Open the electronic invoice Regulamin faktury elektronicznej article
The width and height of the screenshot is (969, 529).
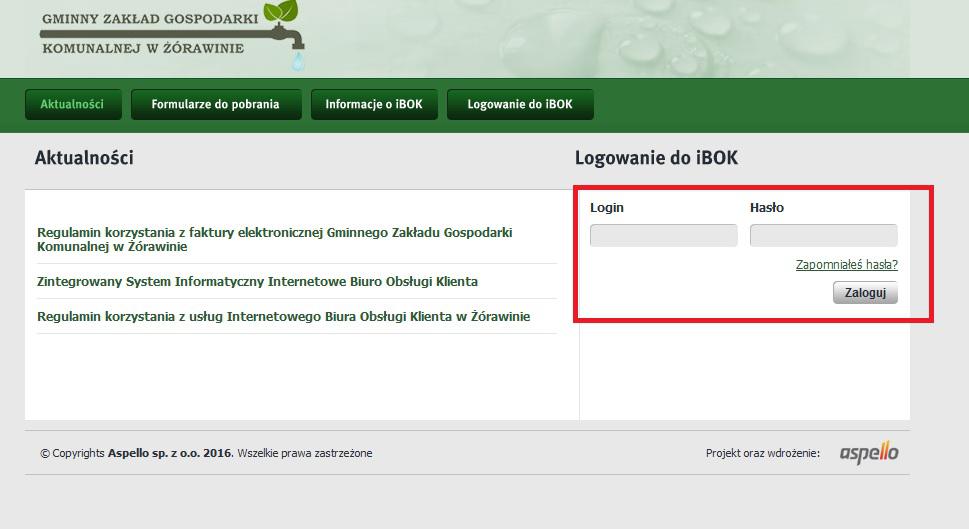[274, 239]
